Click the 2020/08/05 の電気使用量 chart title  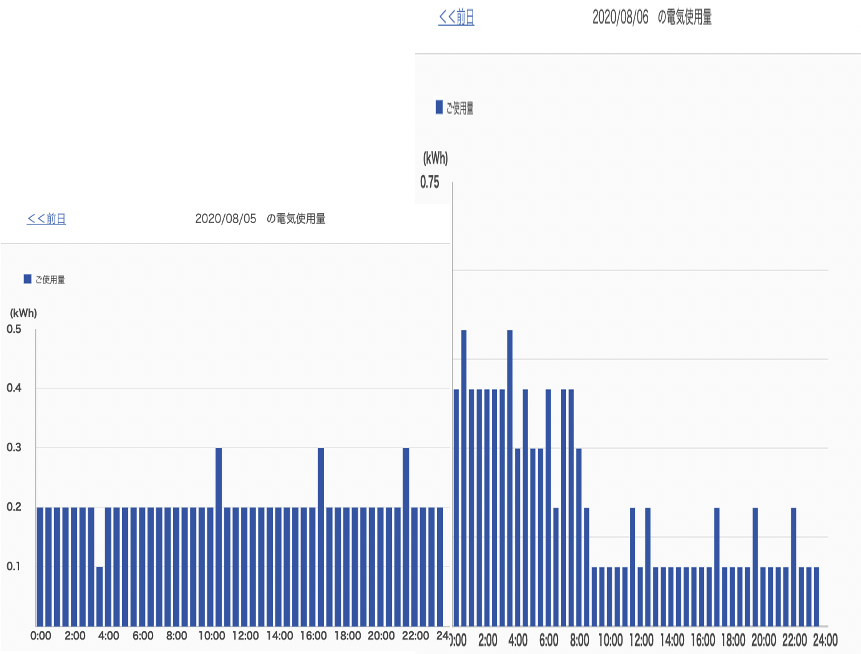click(x=260, y=218)
